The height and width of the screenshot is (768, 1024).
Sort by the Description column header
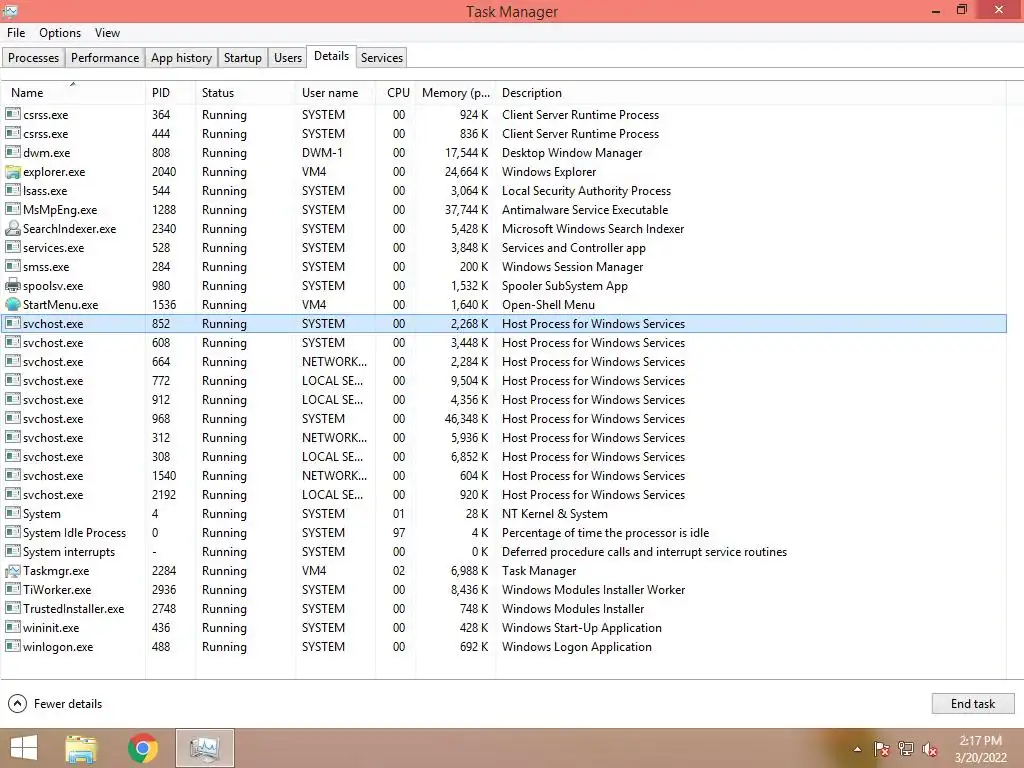coord(751,93)
